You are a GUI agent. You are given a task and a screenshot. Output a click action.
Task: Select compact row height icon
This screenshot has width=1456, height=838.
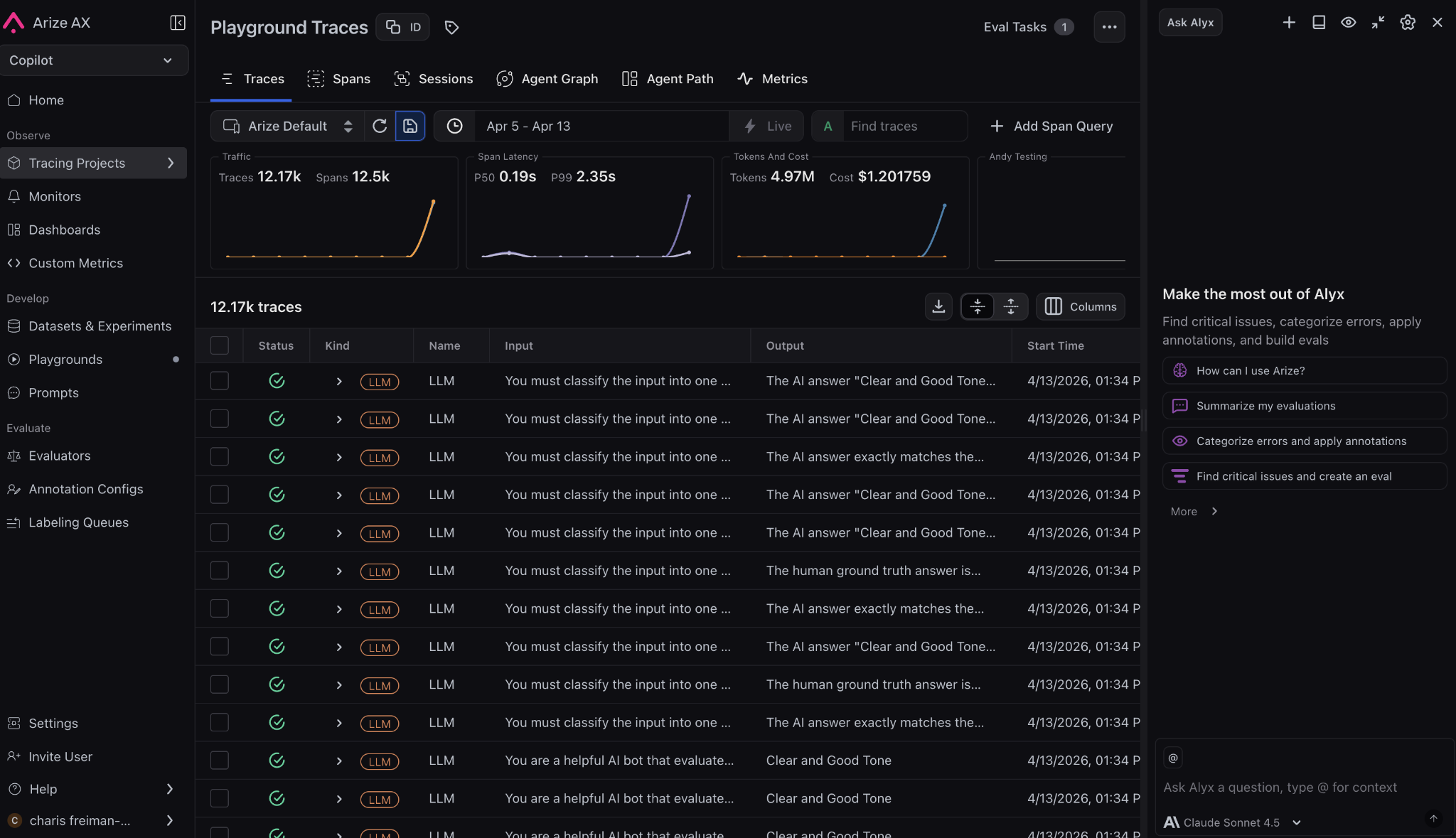coord(978,306)
